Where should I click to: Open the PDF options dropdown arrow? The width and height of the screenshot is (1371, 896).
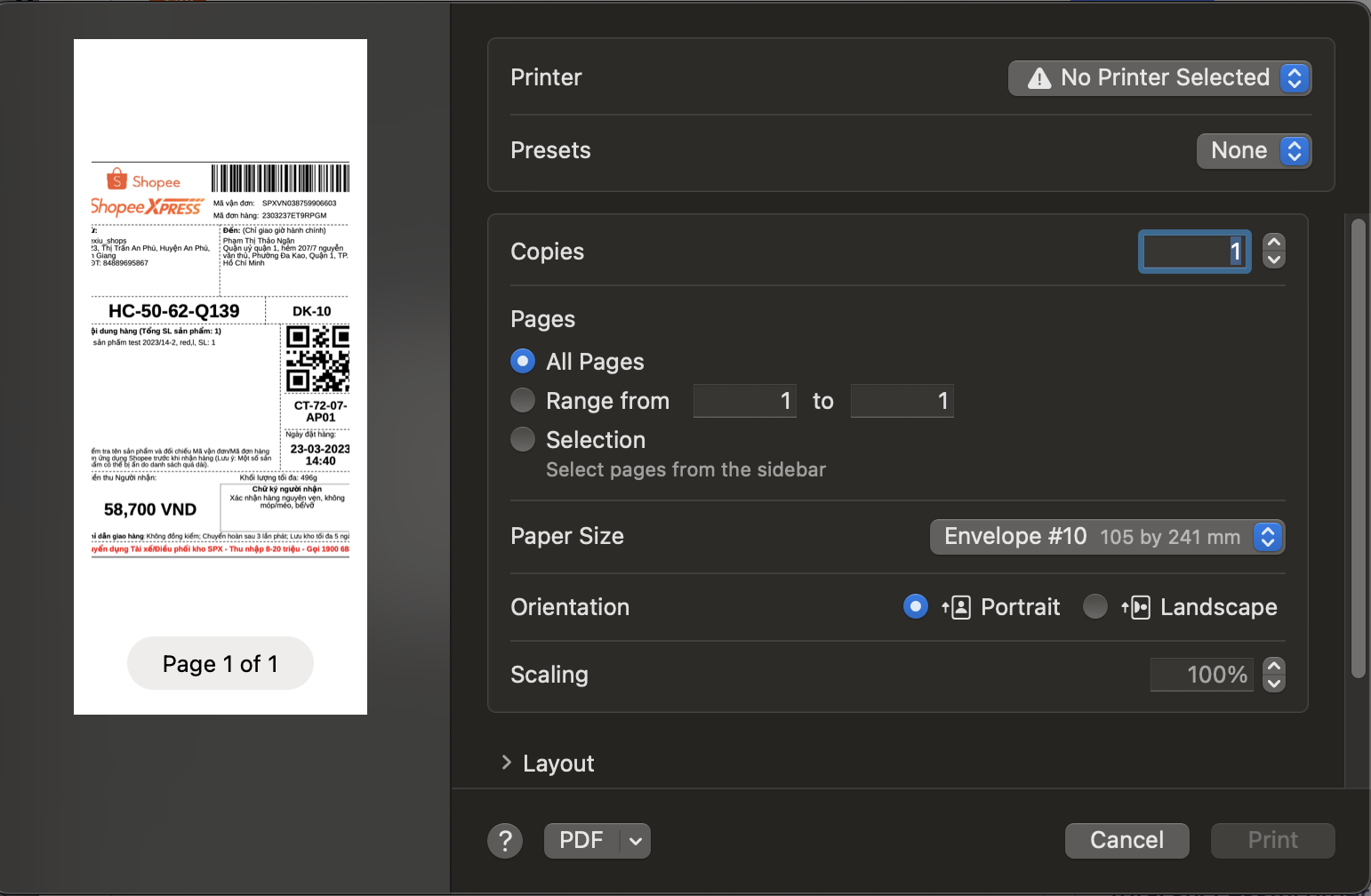(636, 841)
